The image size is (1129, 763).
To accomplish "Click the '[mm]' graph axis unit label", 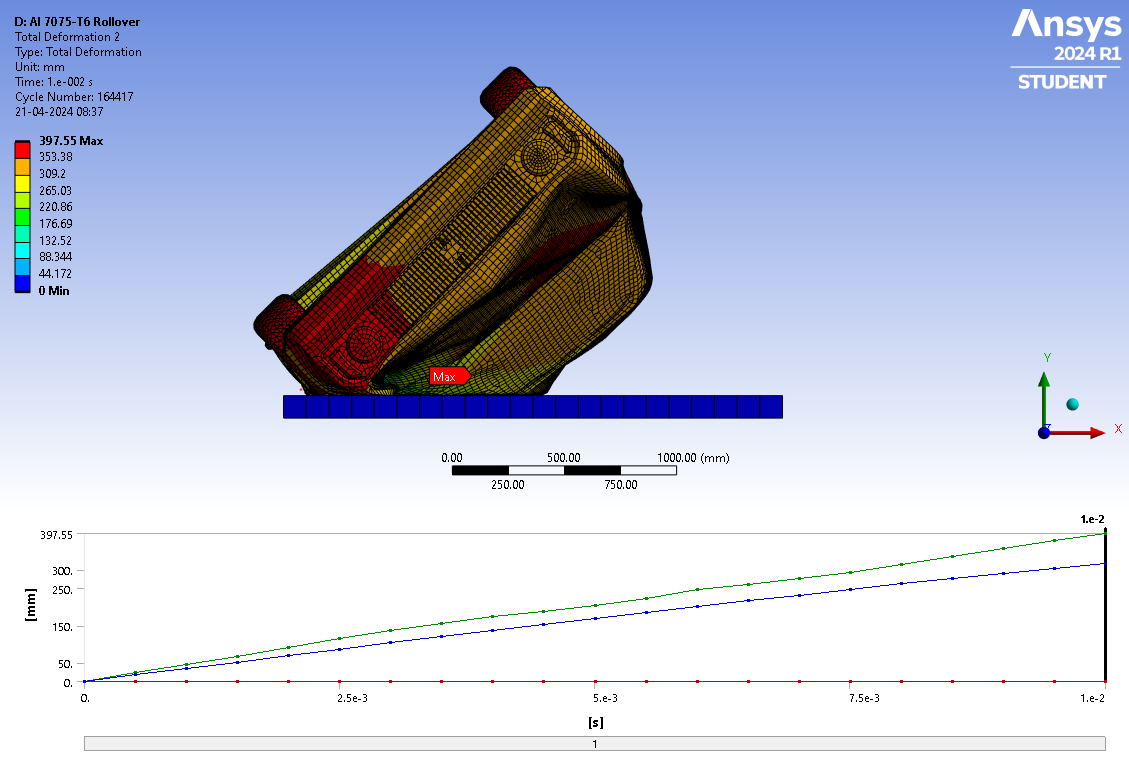I will click(30, 605).
